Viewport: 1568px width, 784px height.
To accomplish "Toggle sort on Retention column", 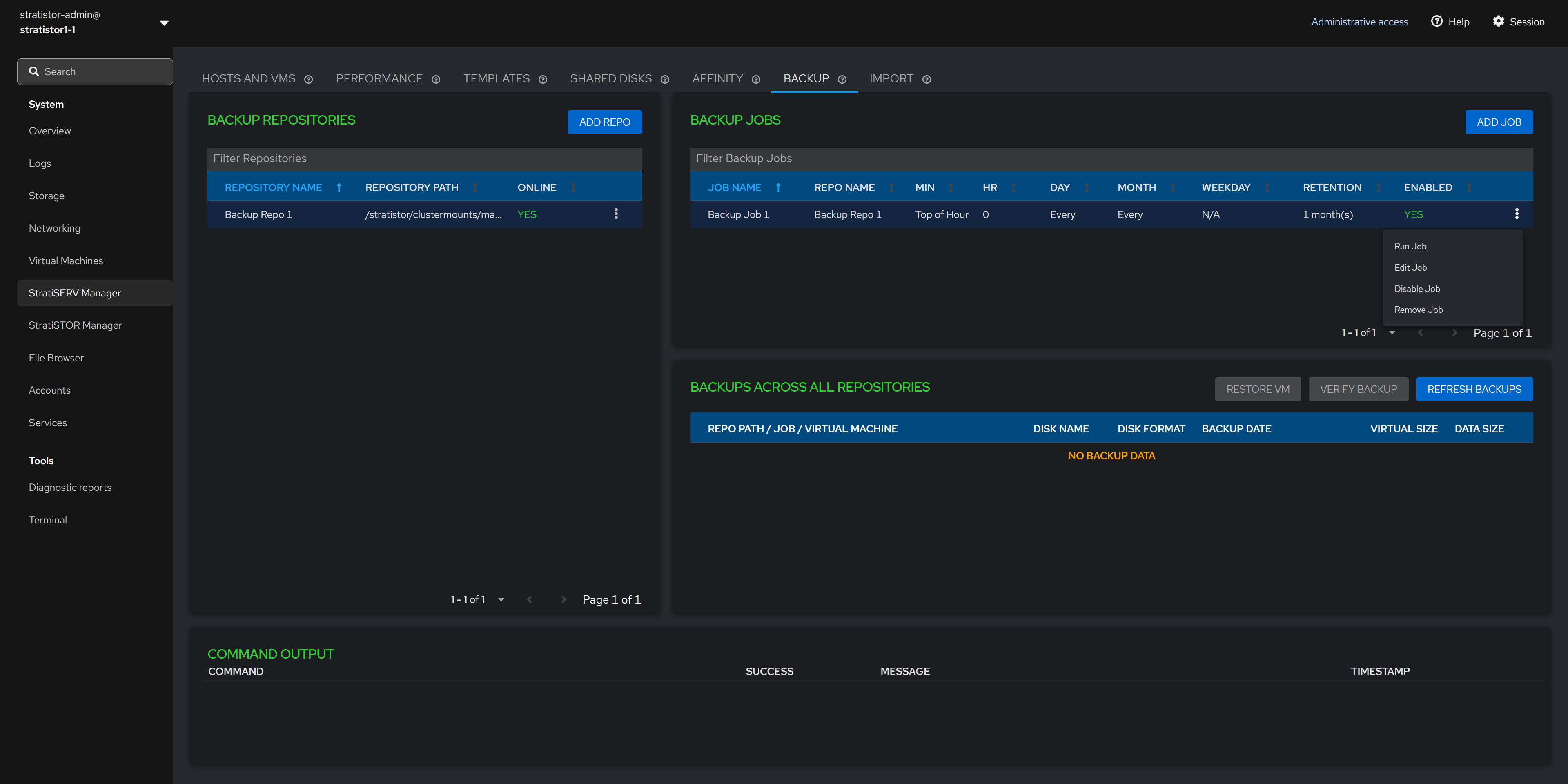I will click(x=1378, y=187).
